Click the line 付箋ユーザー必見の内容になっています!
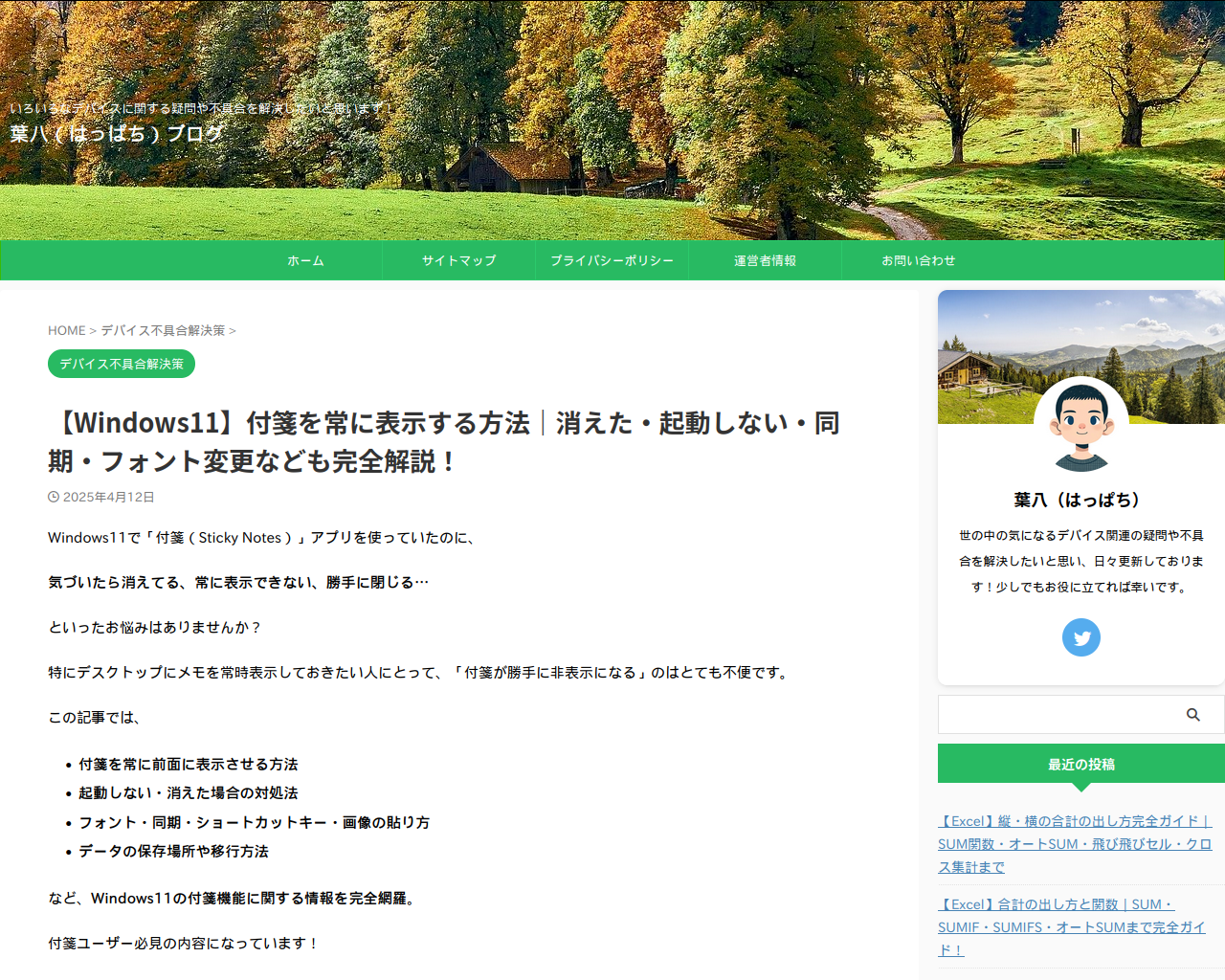Viewport: 1225px width, 980px height. click(x=184, y=943)
